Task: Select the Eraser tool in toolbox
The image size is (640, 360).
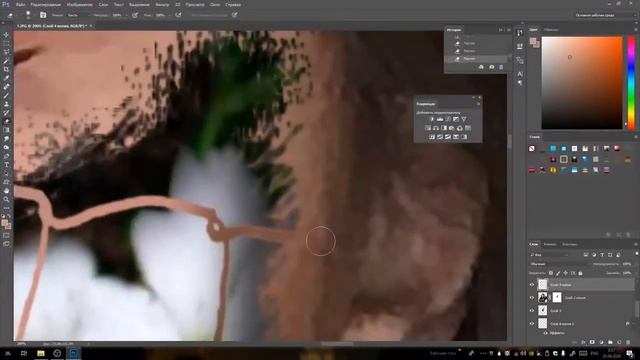Action: [6, 121]
